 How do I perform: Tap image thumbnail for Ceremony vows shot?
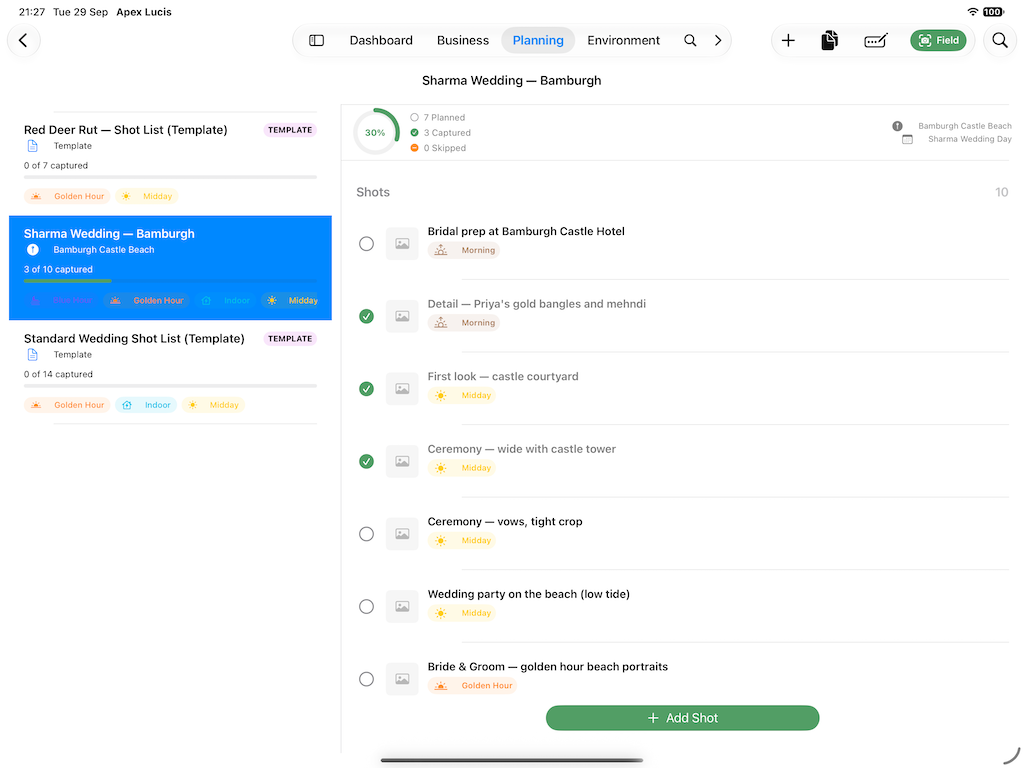pyautogui.click(x=402, y=534)
